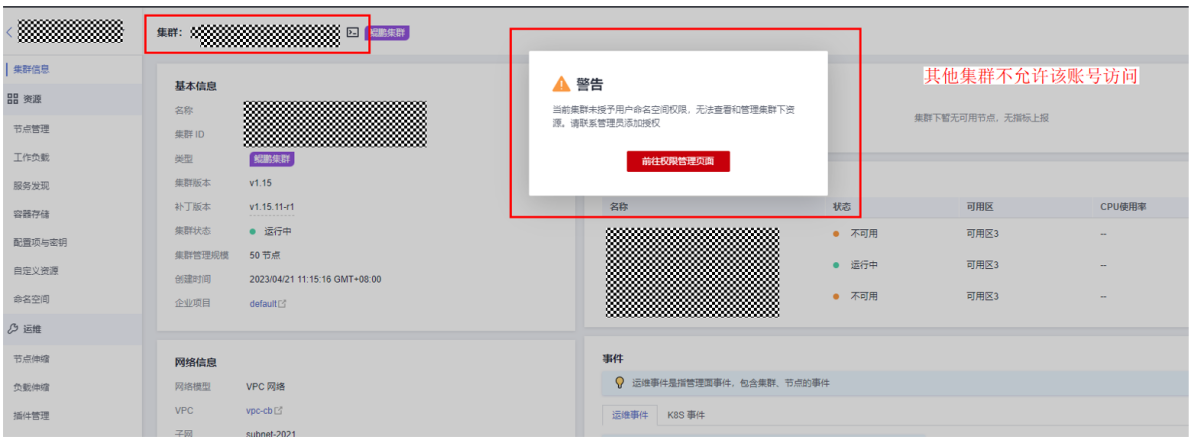The height and width of the screenshot is (440, 1191).
Task: Click the 鲲鹏集群 tag in the 类型 row
Action: [x=272, y=159]
